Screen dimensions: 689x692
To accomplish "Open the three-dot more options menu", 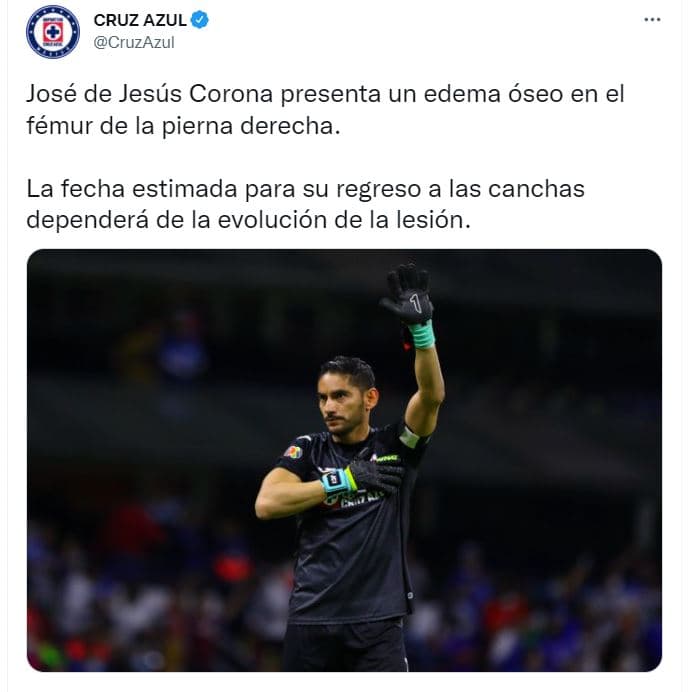I will click(x=652, y=20).
